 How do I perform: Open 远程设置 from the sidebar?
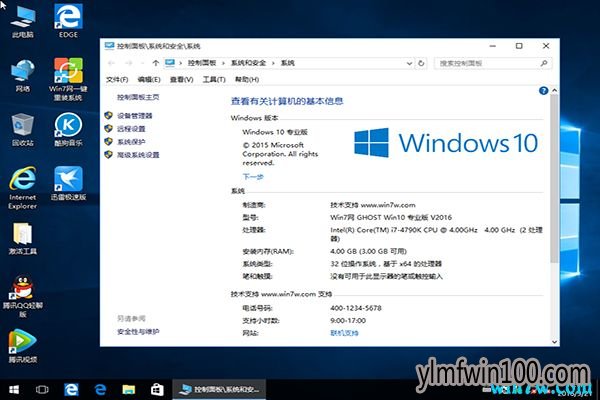click(x=131, y=129)
